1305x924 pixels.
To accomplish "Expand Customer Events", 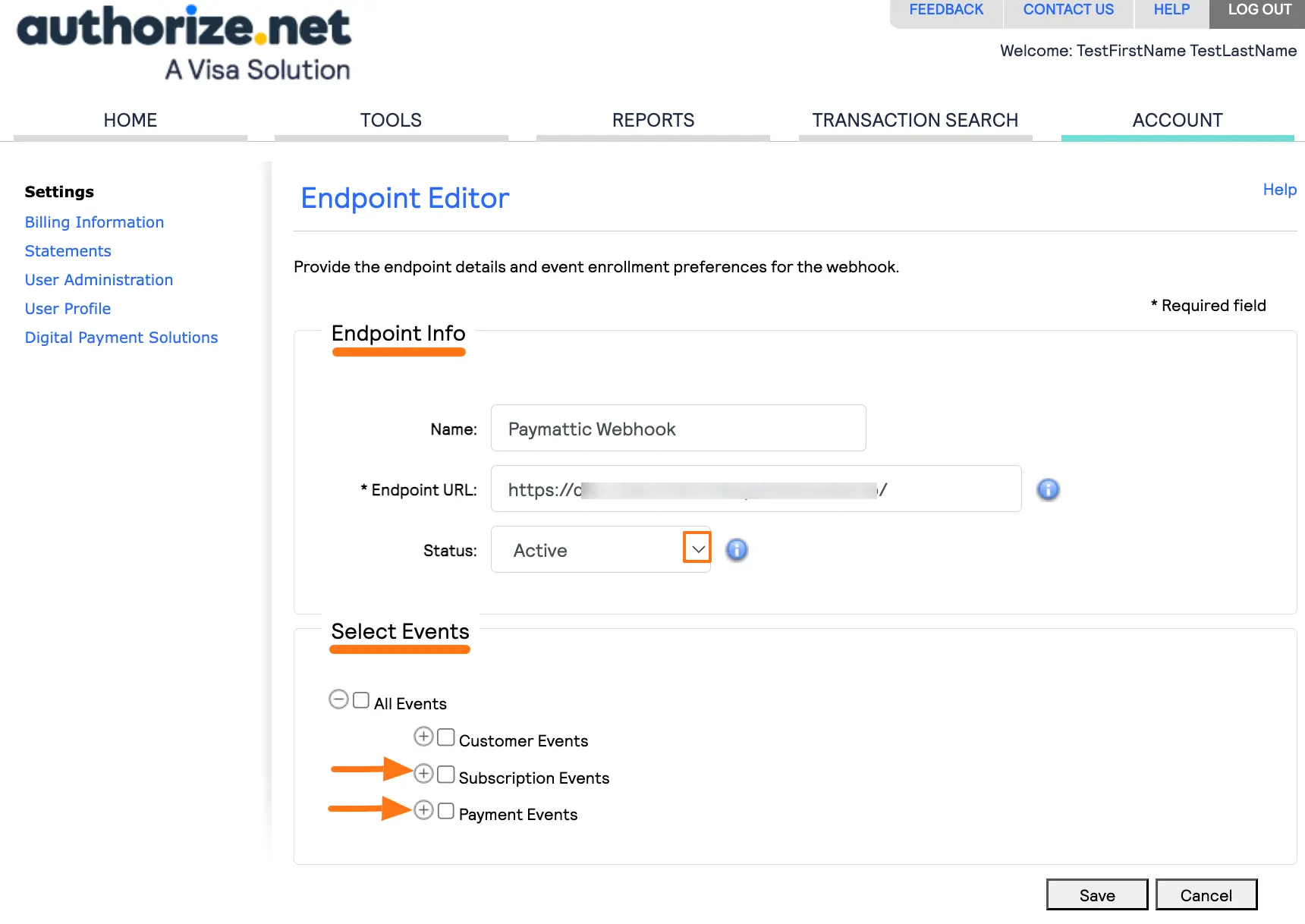I will (423, 737).
